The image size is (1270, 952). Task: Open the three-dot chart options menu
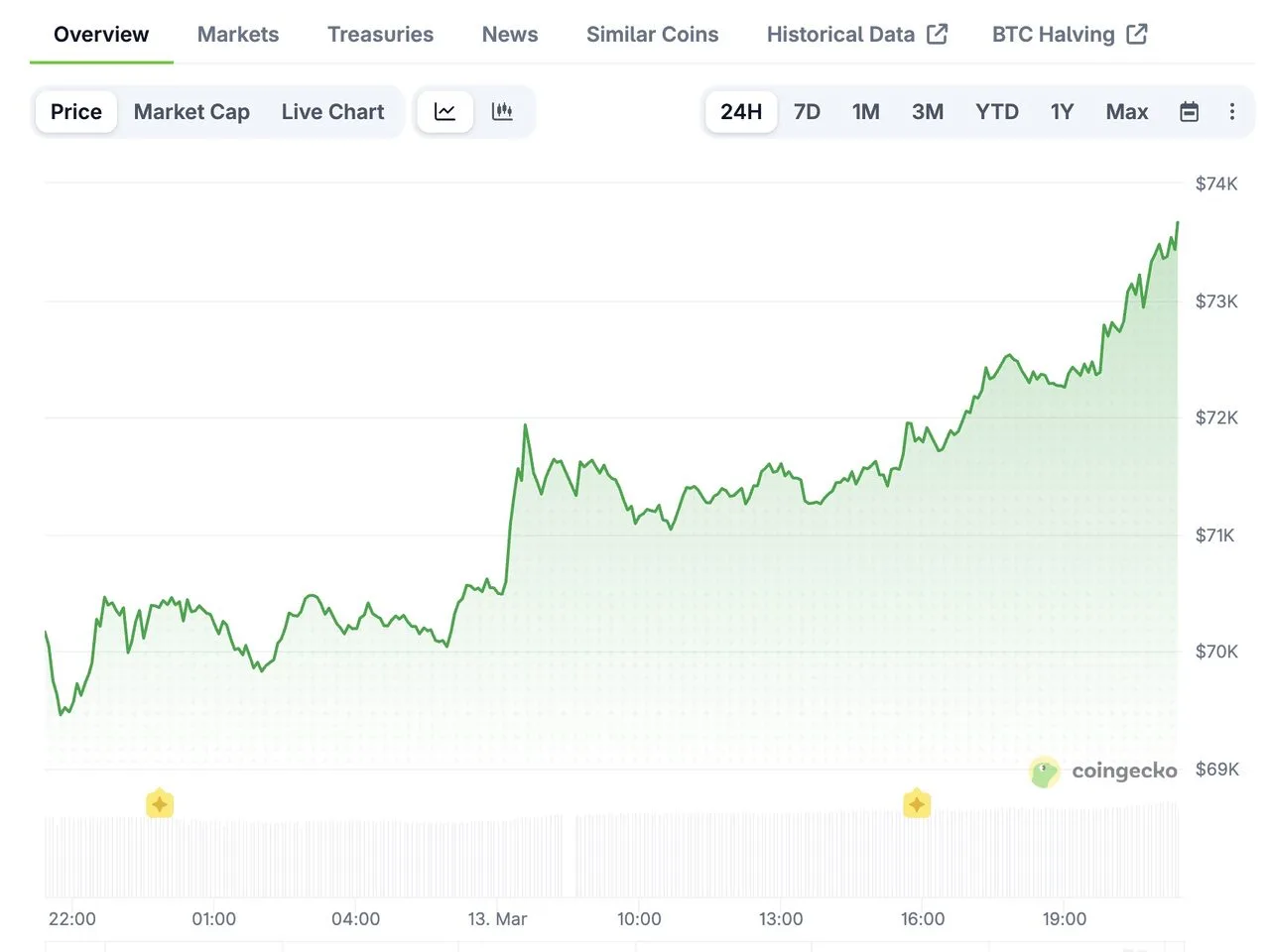click(x=1232, y=111)
